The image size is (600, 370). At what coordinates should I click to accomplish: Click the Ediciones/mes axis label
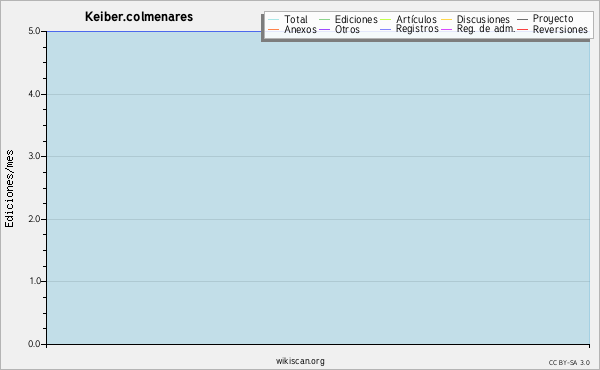pos(9,189)
